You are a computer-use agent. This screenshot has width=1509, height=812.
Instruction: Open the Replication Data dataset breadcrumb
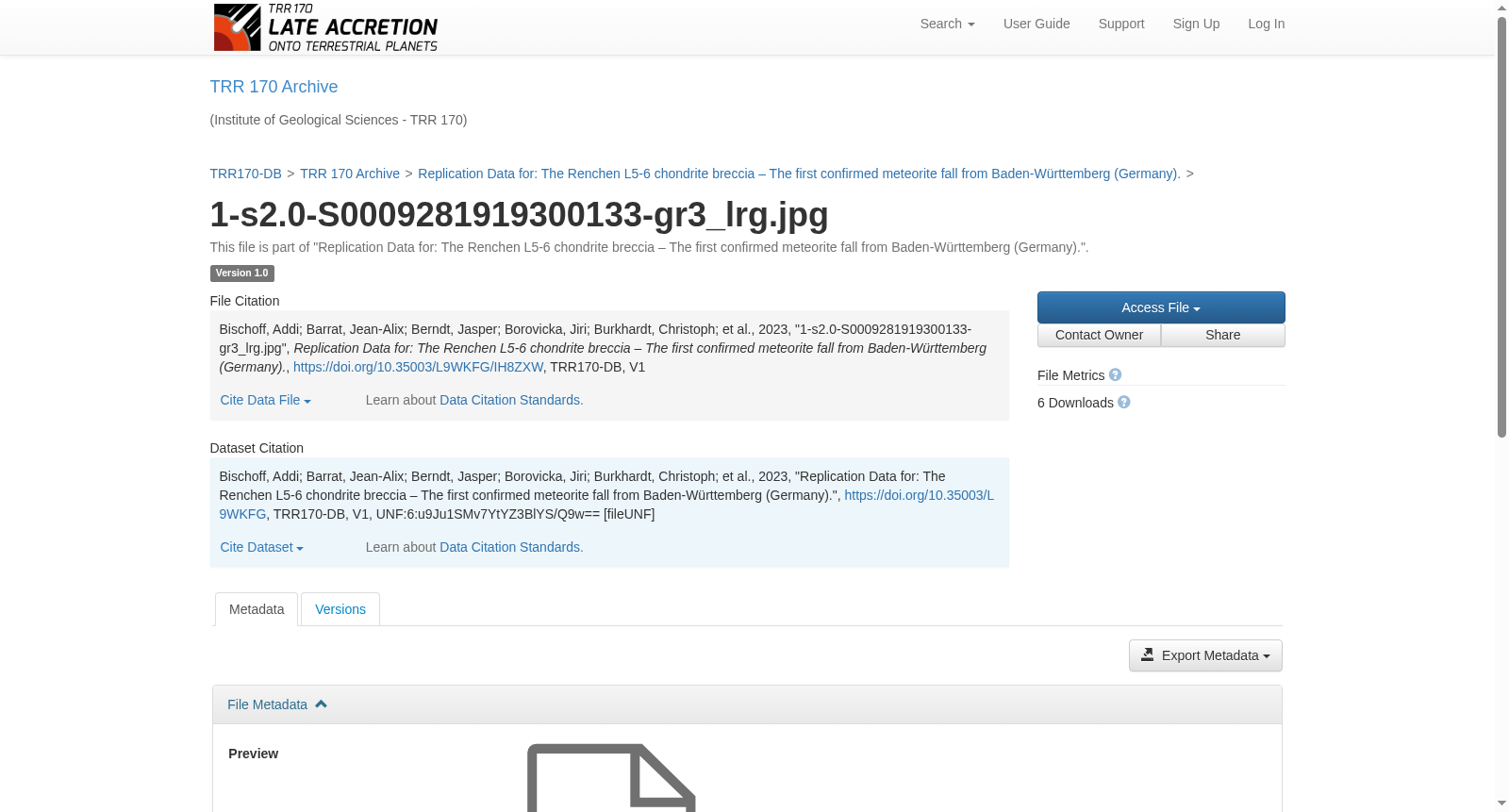click(799, 174)
